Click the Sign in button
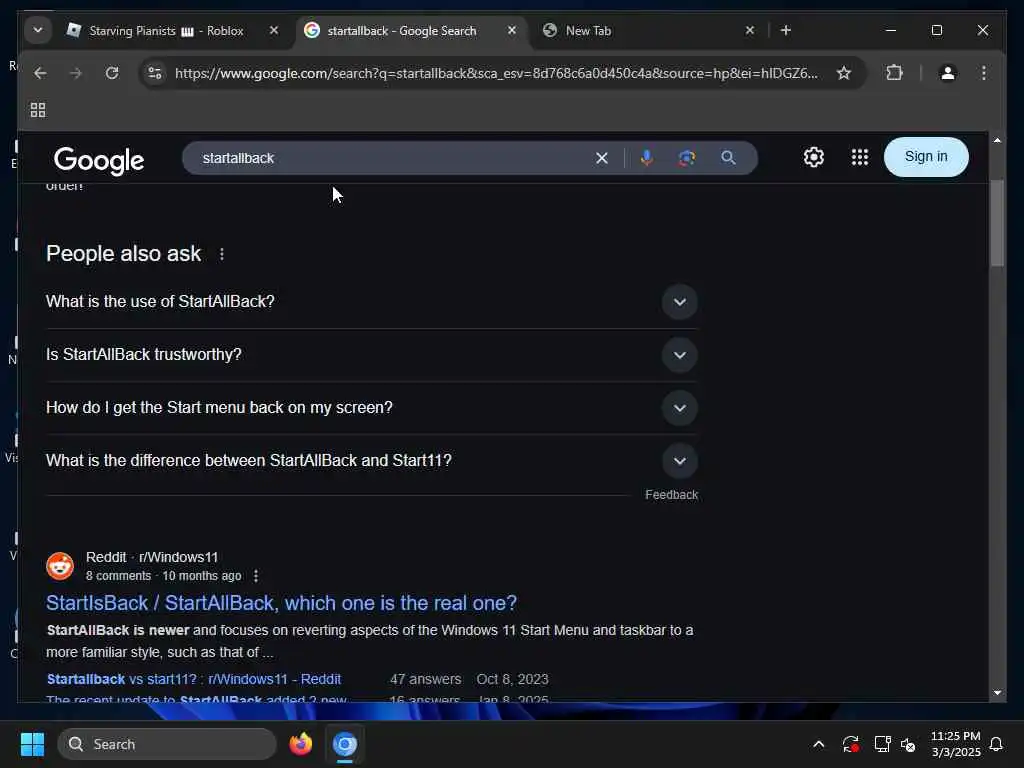Image resolution: width=1024 pixels, height=768 pixels. tap(926, 157)
